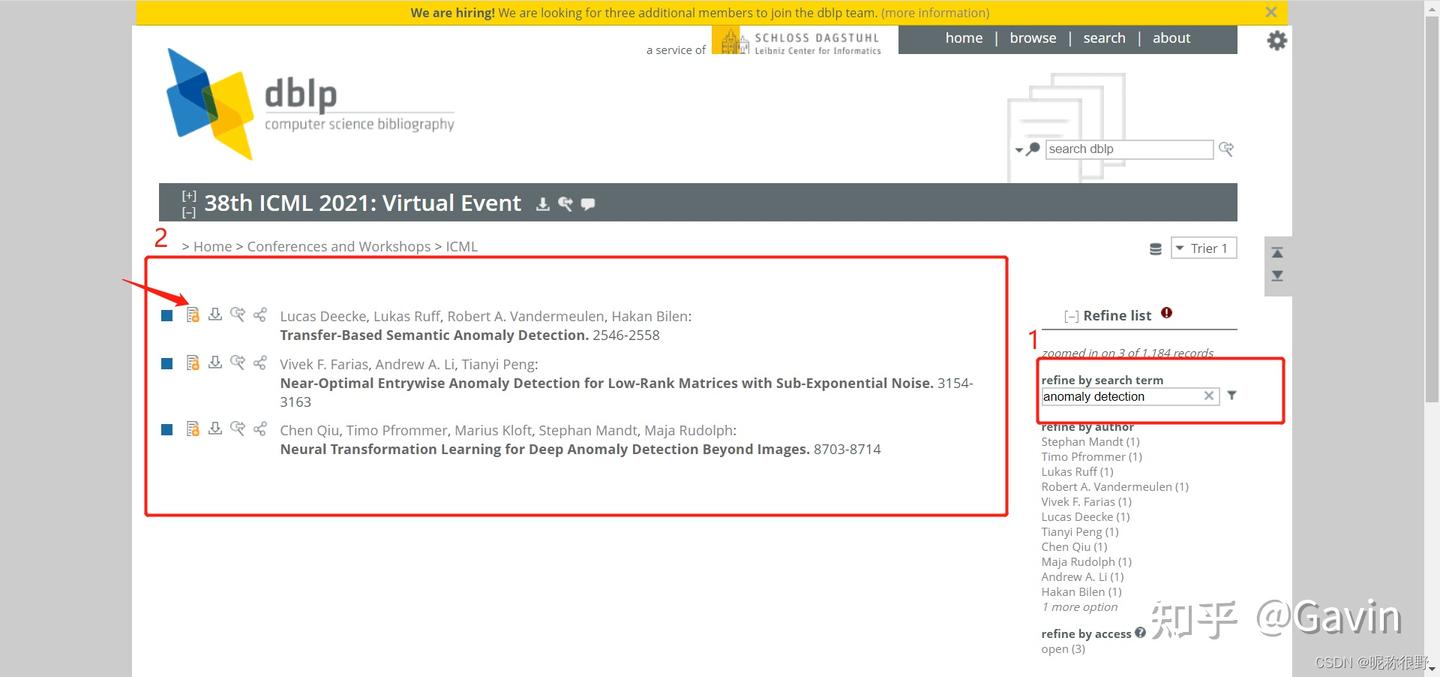Select the checkbox for the Chen Qiu paper

[167, 429]
